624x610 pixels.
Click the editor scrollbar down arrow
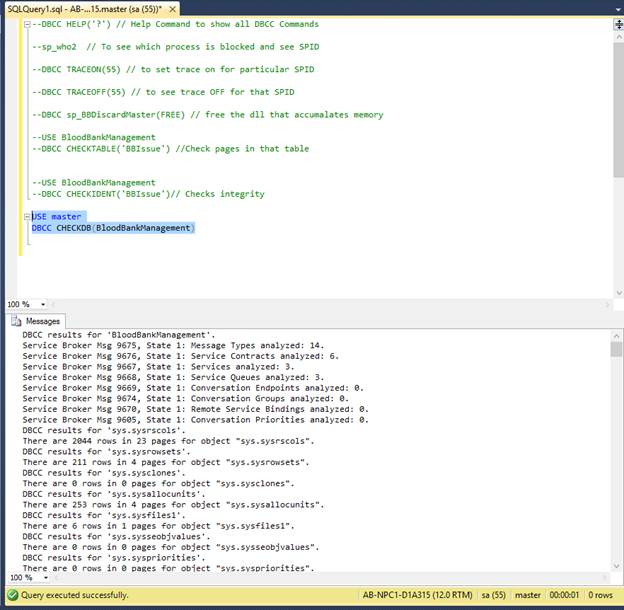[x=619, y=293]
